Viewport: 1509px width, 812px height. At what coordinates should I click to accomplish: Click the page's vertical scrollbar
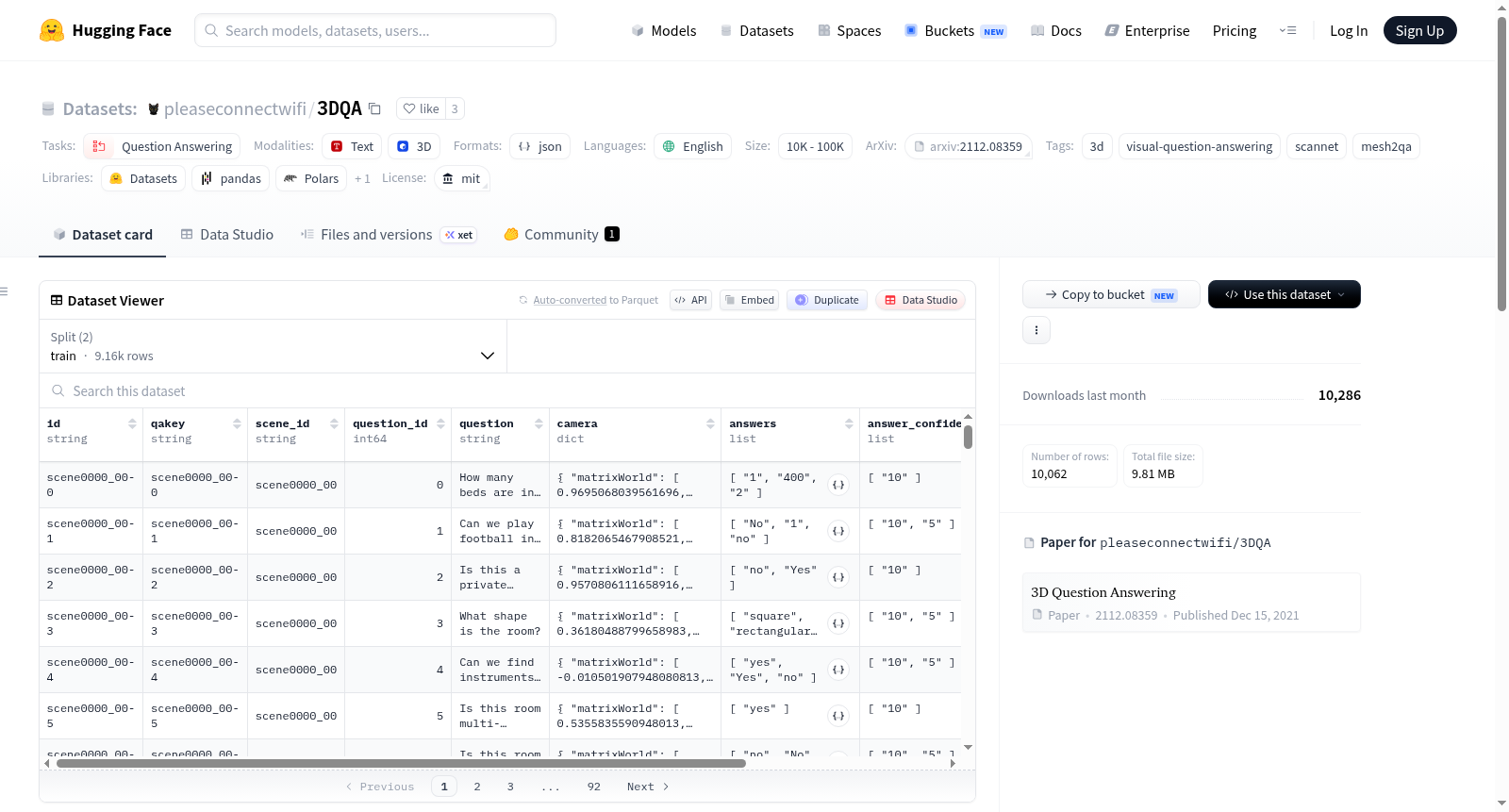click(1502, 164)
